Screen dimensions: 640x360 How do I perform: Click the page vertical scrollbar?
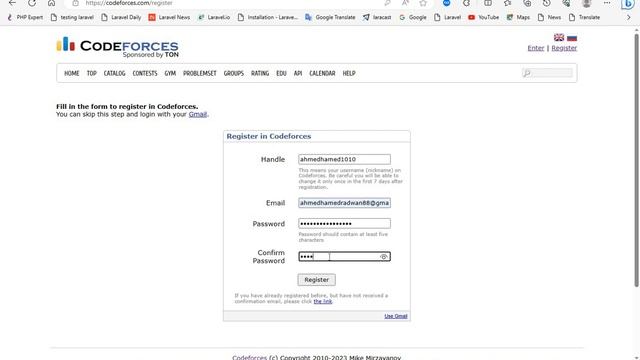[636, 159]
